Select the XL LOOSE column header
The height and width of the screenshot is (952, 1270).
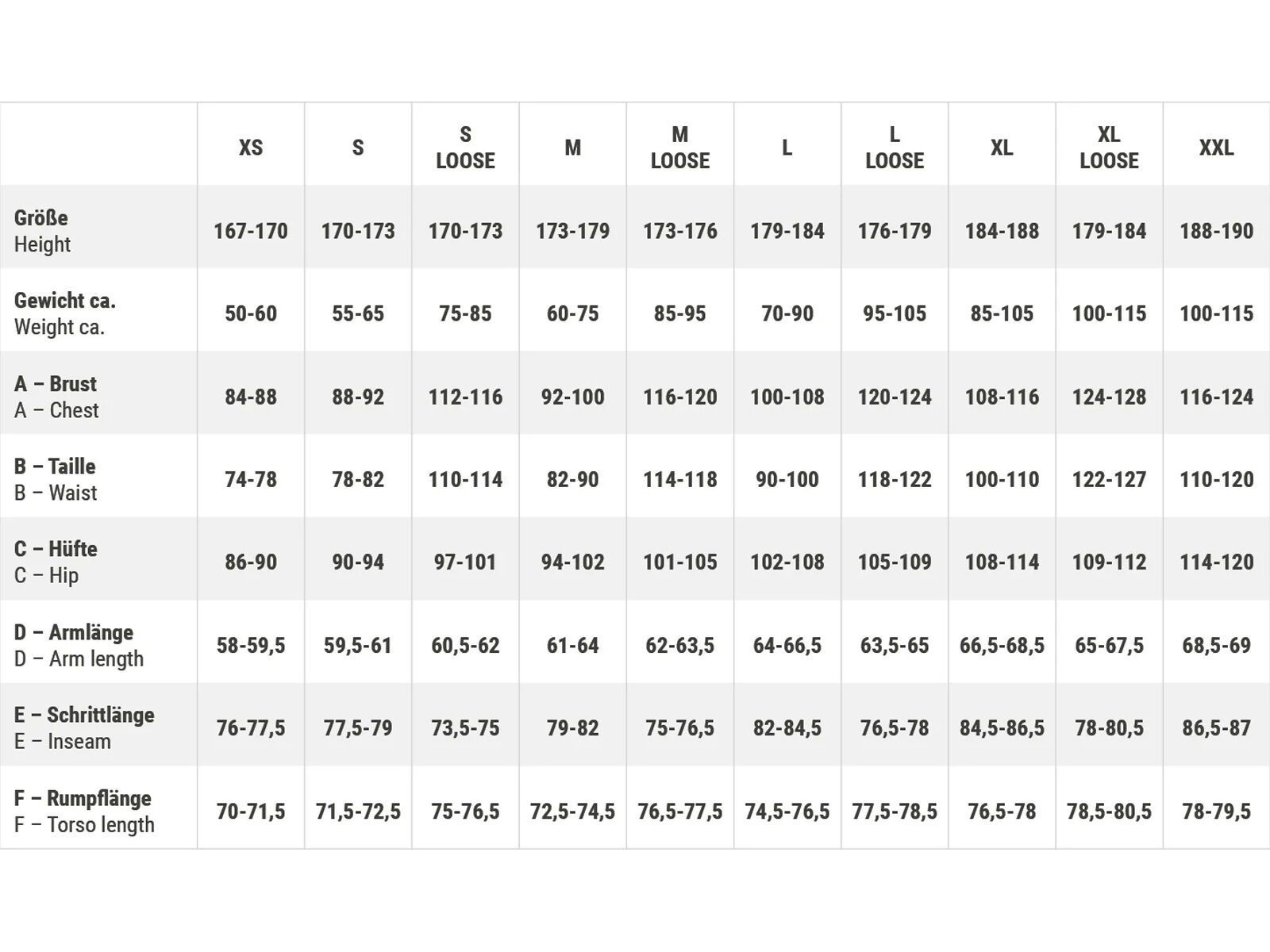coord(1109,148)
